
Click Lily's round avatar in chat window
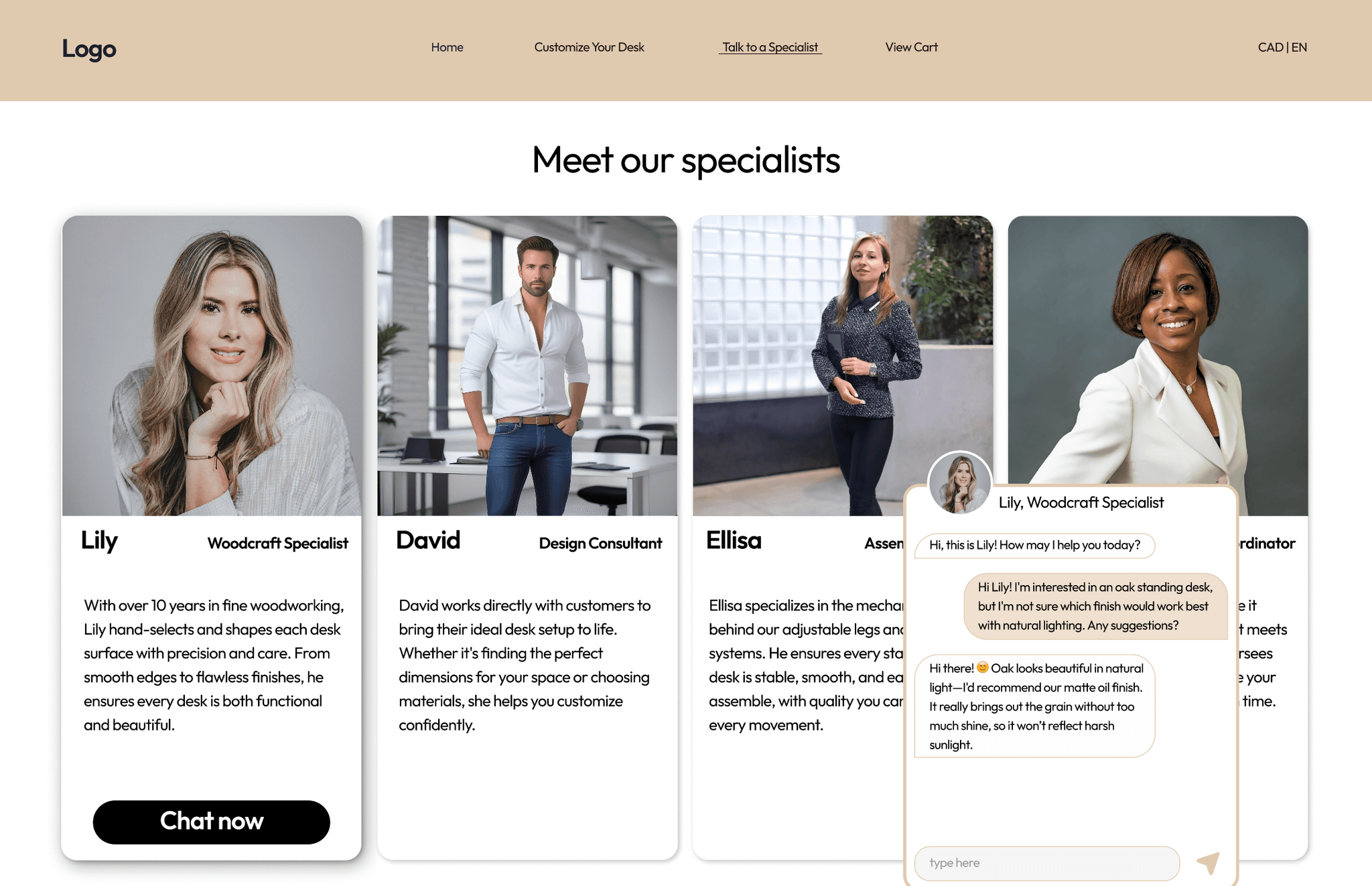[x=959, y=483]
